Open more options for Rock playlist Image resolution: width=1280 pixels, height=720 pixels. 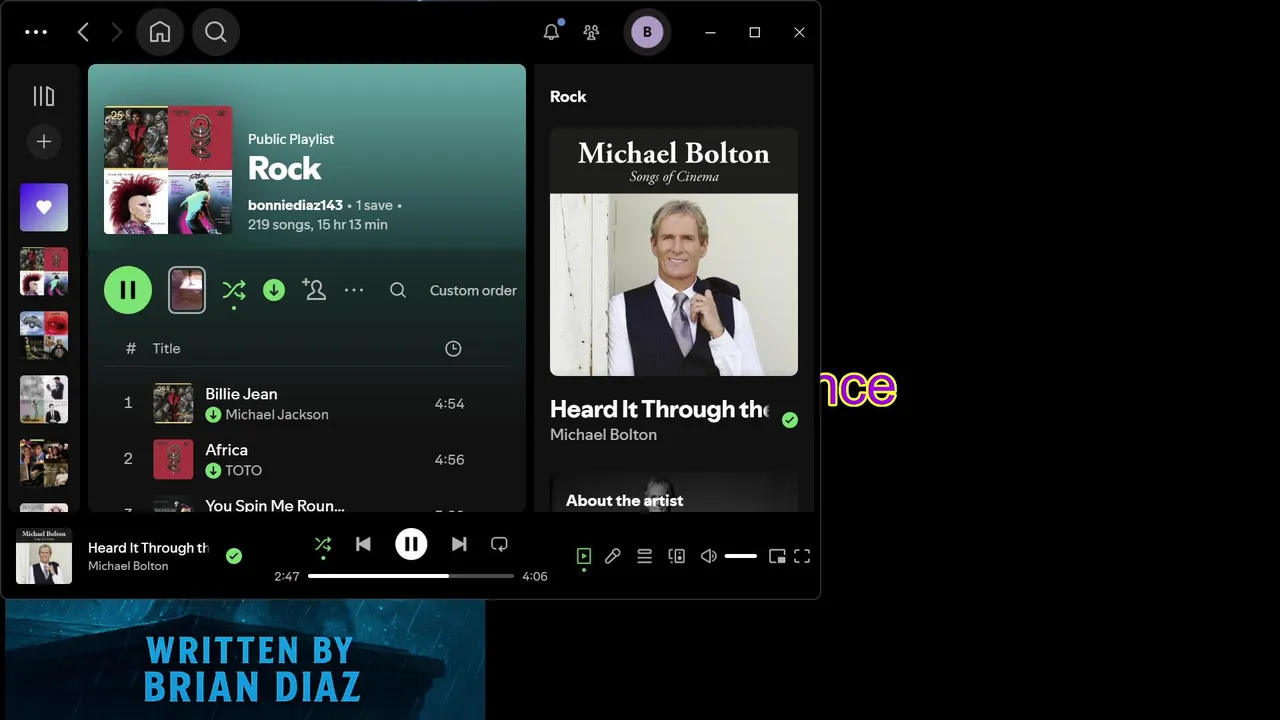coord(354,290)
